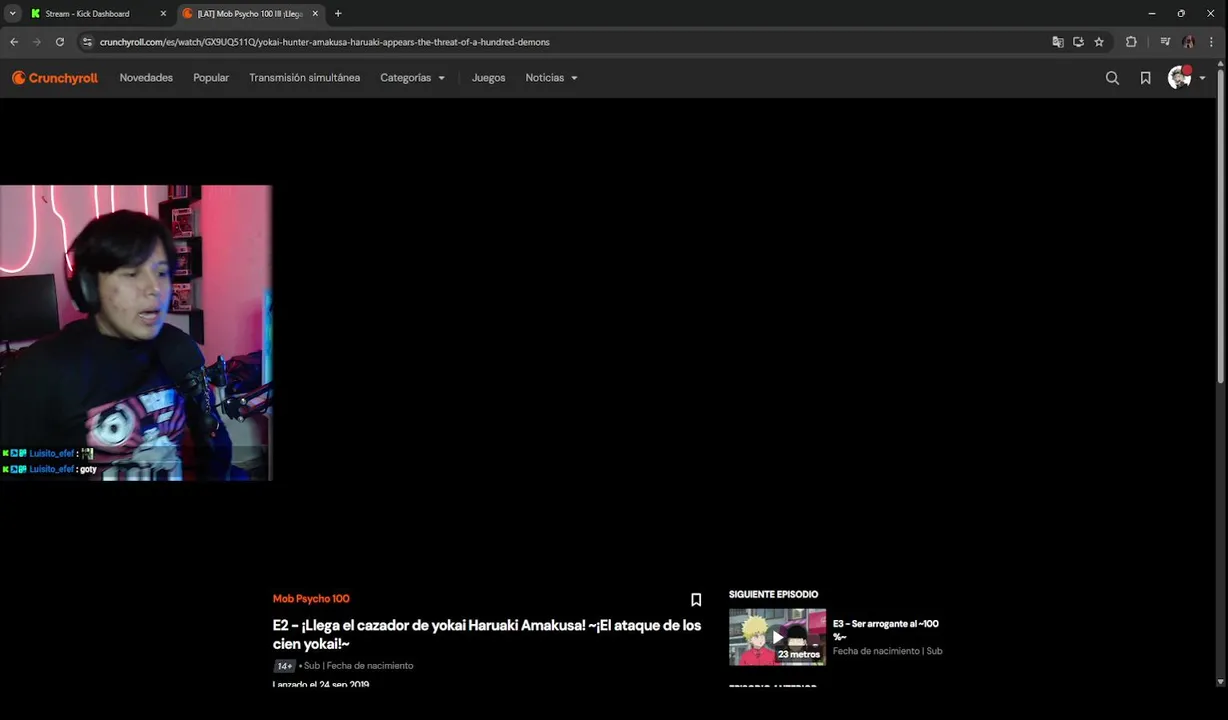
Task: Open the Novedades menu item
Action: point(146,78)
